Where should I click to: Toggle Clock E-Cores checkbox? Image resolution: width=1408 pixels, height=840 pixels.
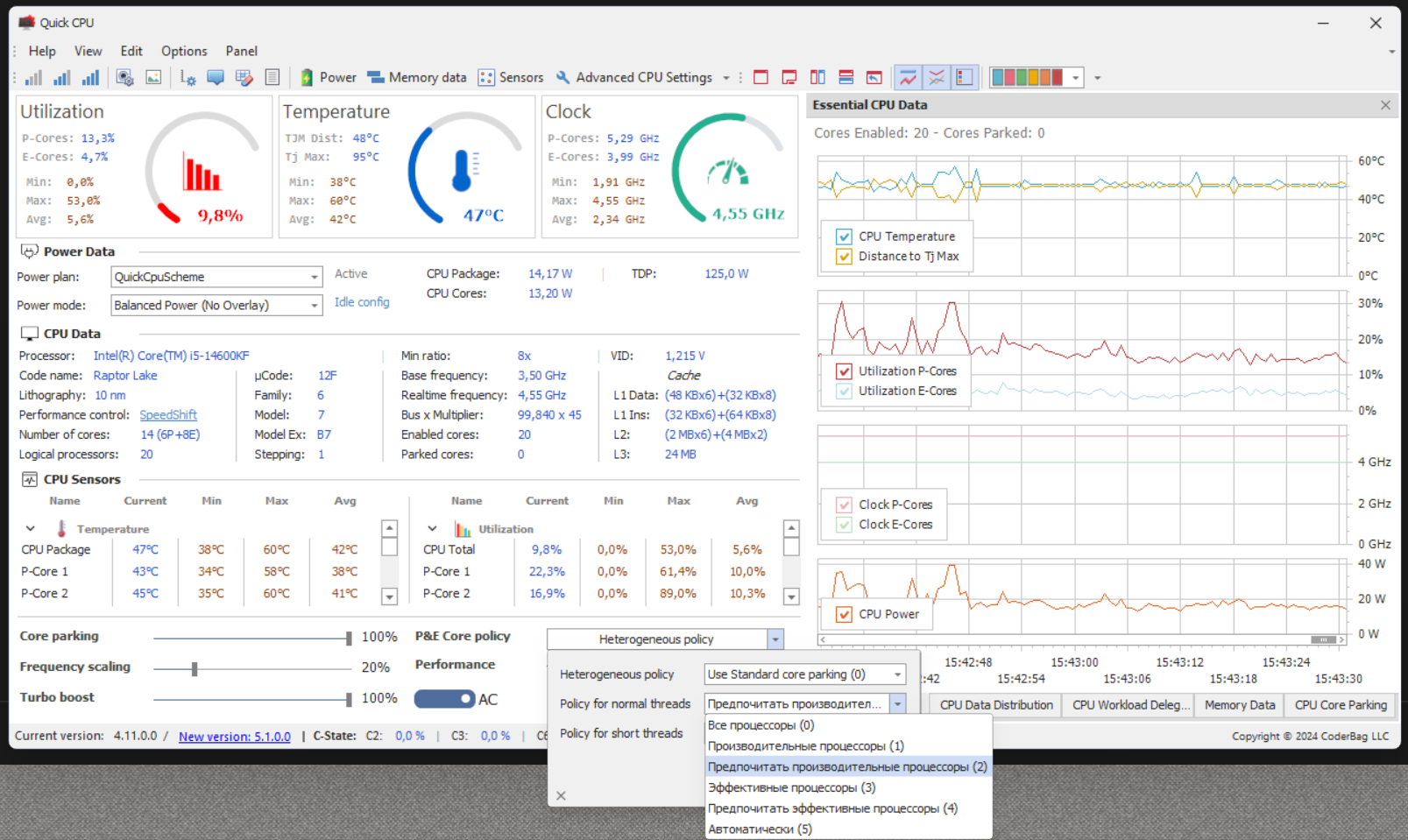tap(845, 525)
